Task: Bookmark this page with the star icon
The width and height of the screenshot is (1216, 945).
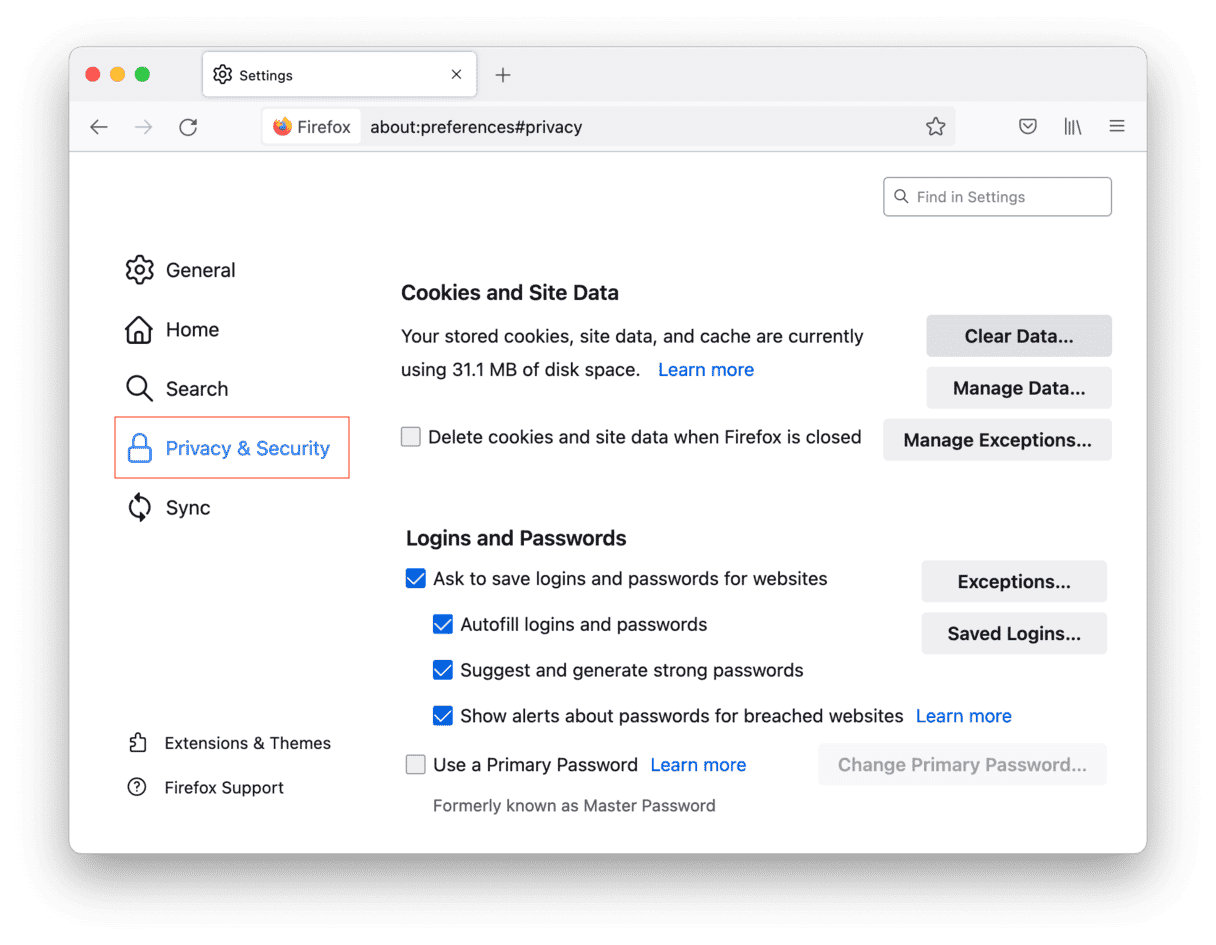Action: (935, 127)
